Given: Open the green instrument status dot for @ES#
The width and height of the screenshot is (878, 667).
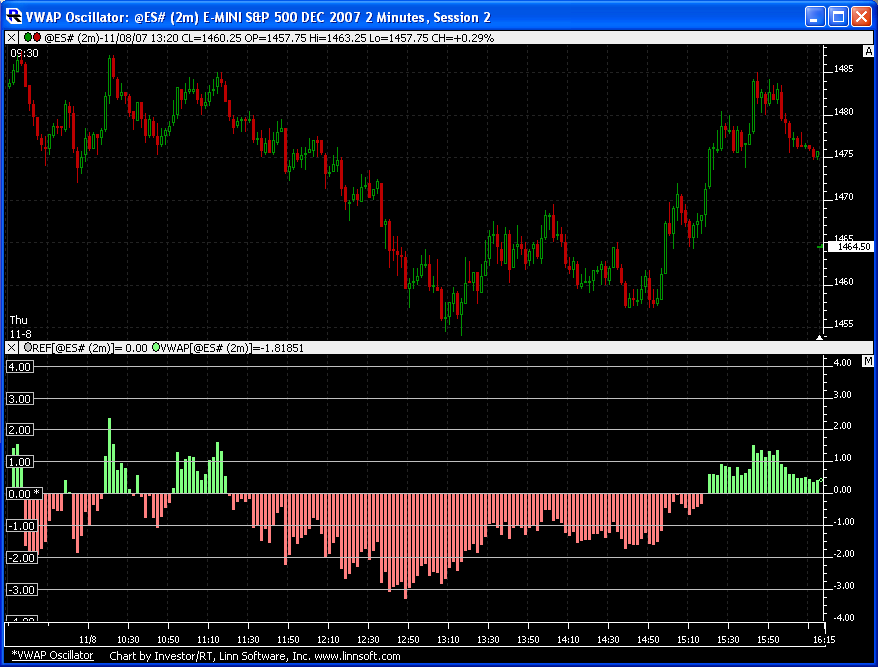Looking at the screenshot, I should 27,38.
